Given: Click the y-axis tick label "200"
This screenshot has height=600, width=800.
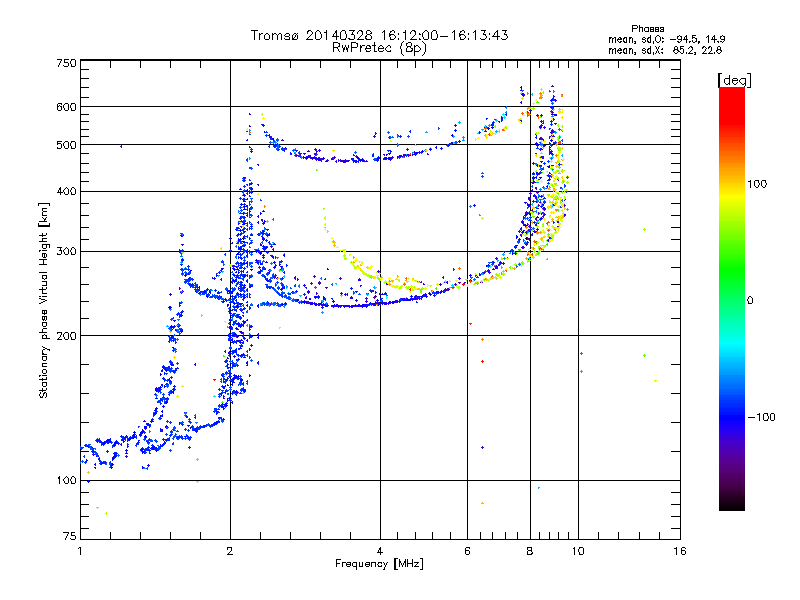Looking at the screenshot, I should pyautogui.click(x=66, y=336).
